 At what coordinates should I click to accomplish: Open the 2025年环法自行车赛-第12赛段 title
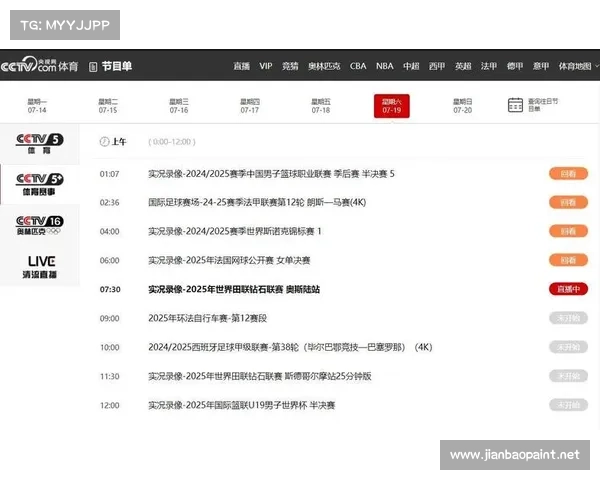click(x=207, y=318)
